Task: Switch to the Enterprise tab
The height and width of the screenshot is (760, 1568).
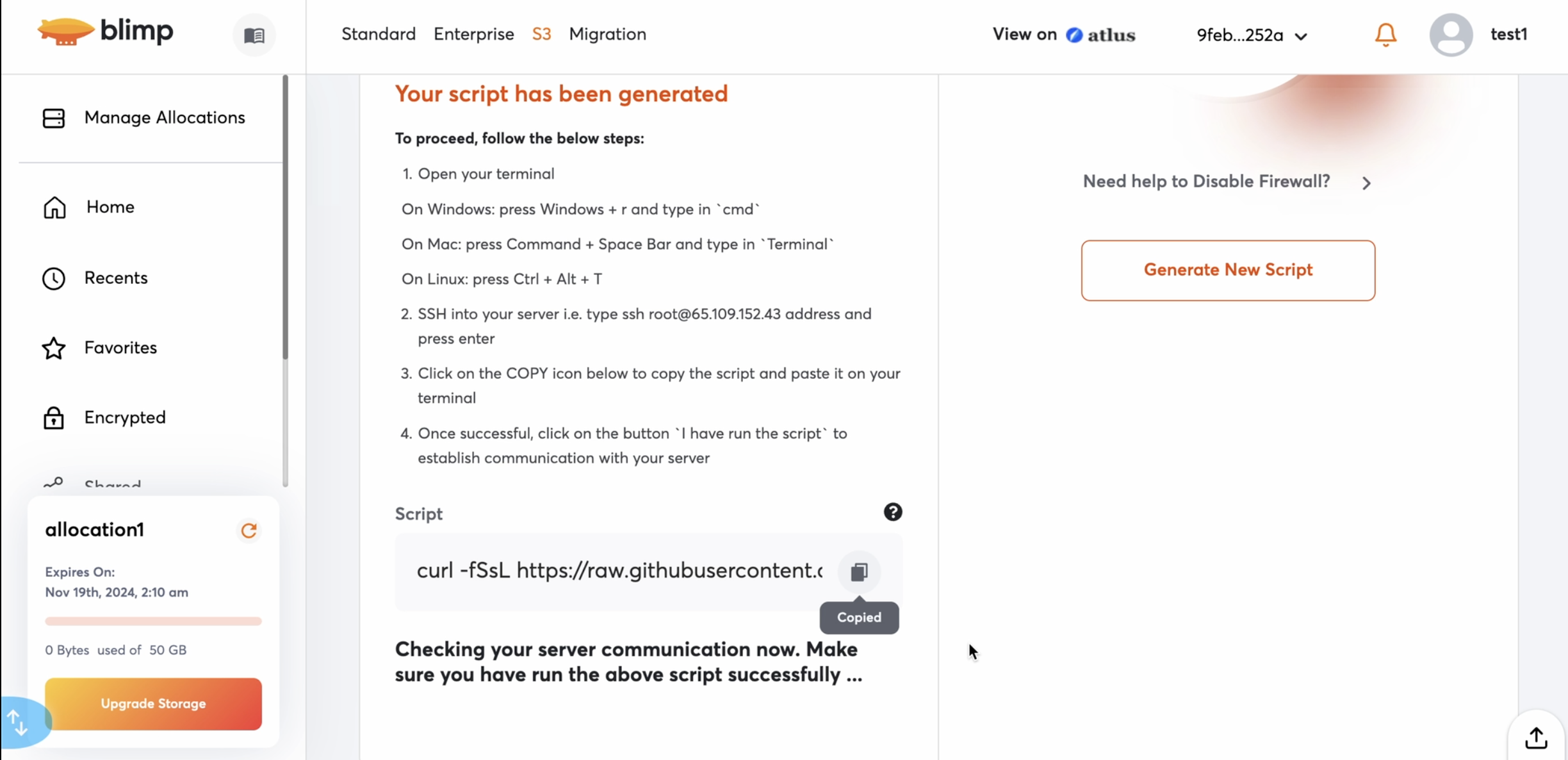Action: [473, 34]
